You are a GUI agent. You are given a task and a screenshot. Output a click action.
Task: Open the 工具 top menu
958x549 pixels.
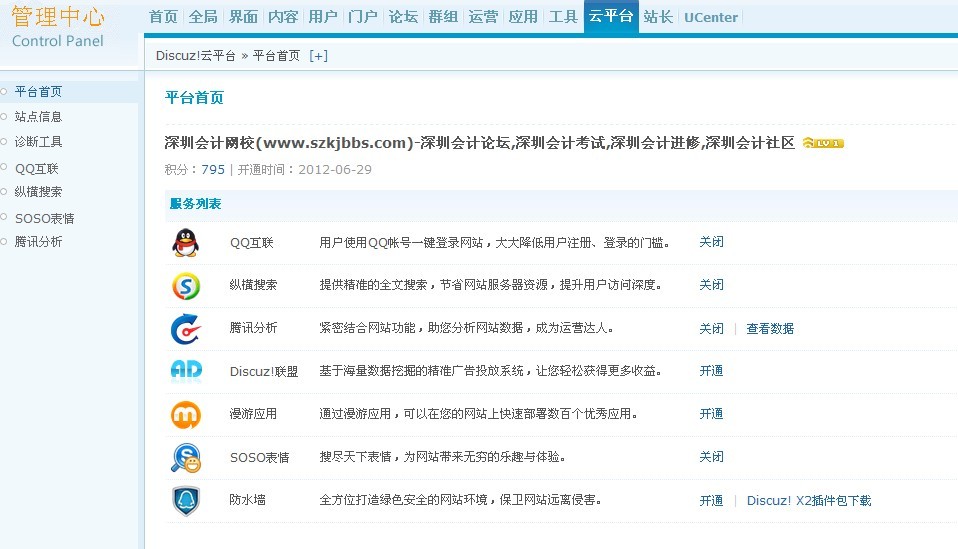coord(563,16)
